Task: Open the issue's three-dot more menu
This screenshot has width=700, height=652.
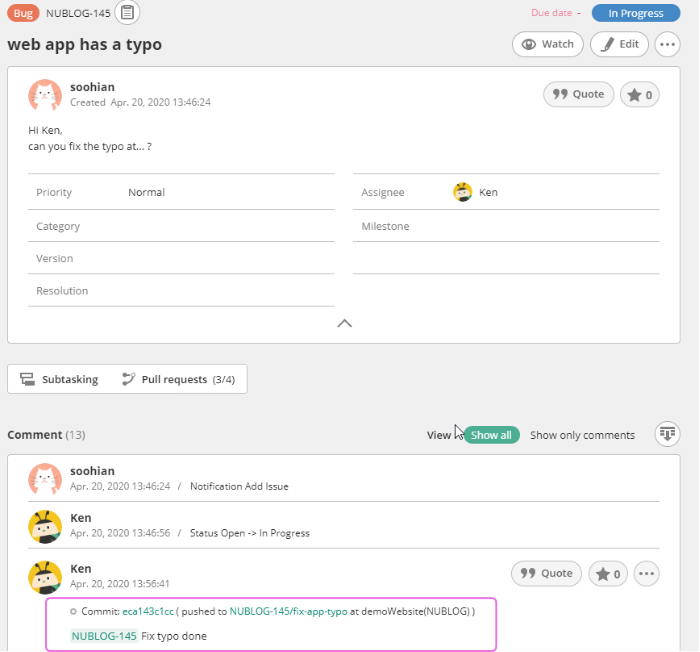Action: pyautogui.click(x=667, y=44)
